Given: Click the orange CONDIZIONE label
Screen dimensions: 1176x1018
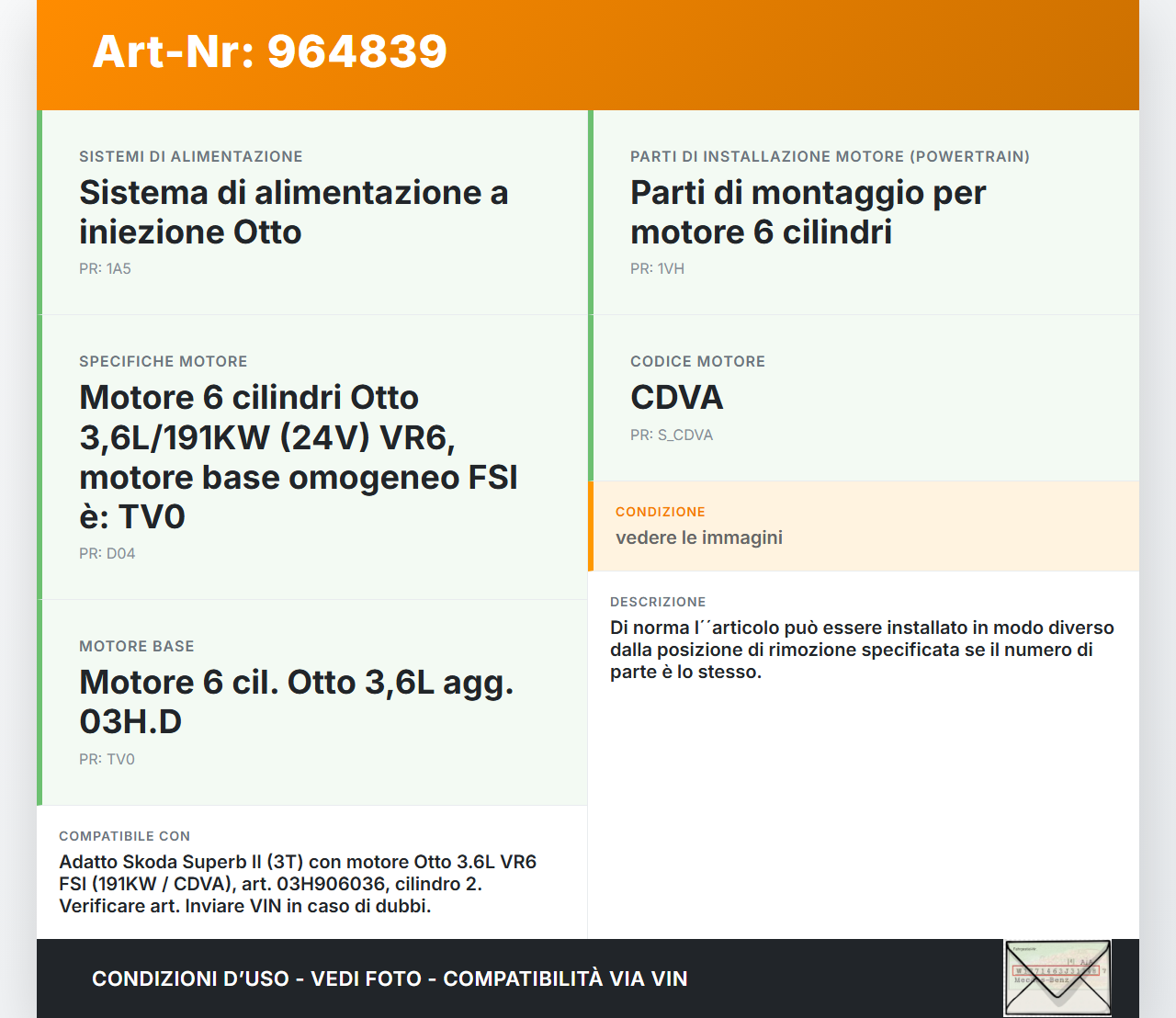Looking at the screenshot, I should [x=660, y=513].
